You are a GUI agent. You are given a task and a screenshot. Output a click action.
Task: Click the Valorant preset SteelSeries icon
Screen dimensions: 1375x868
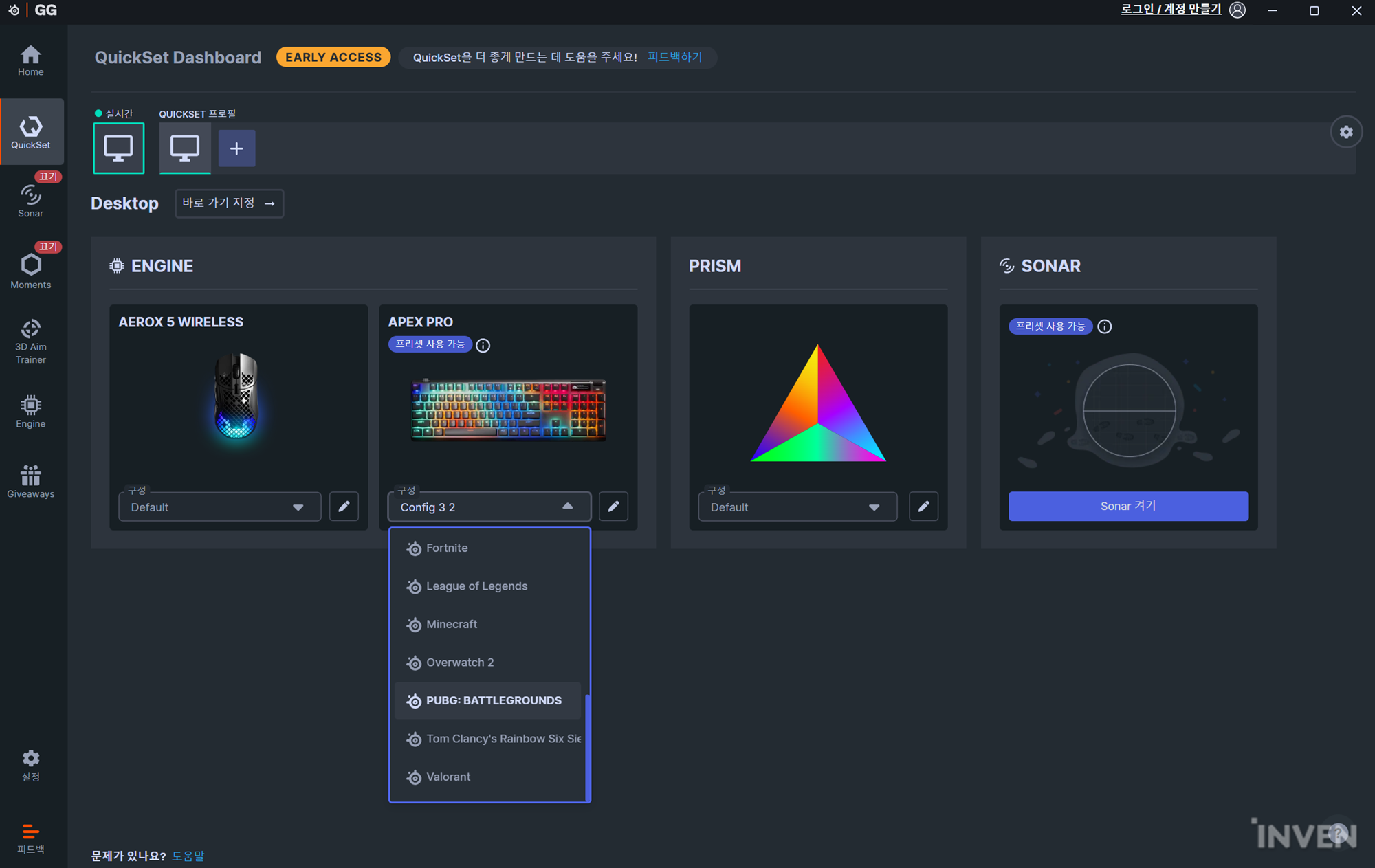tap(414, 777)
